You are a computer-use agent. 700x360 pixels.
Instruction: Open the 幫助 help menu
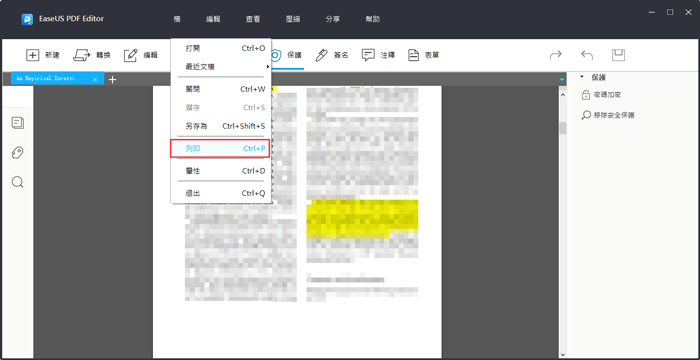point(373,19)
